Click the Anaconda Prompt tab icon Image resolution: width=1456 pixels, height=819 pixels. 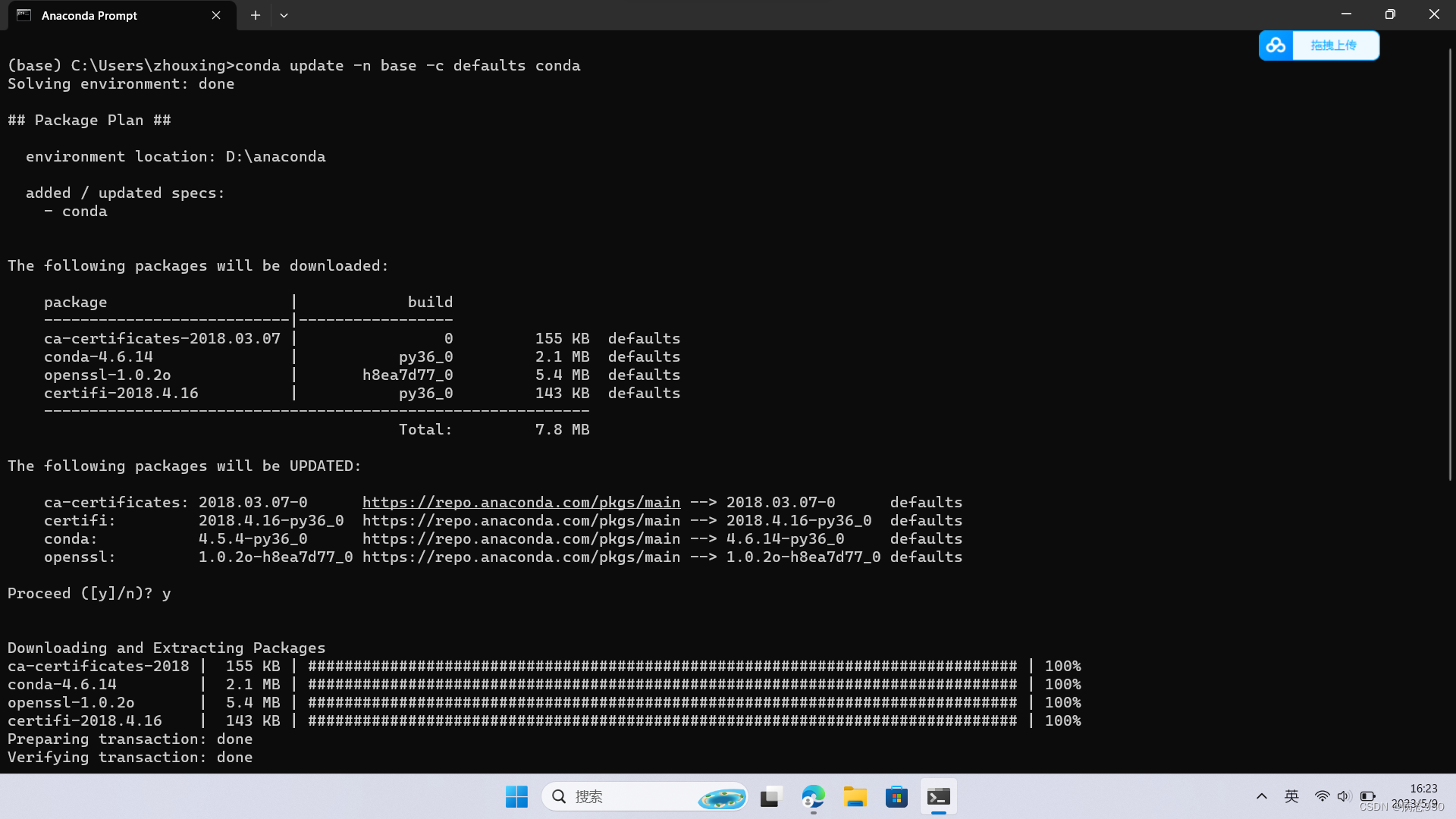pos(24,15)
